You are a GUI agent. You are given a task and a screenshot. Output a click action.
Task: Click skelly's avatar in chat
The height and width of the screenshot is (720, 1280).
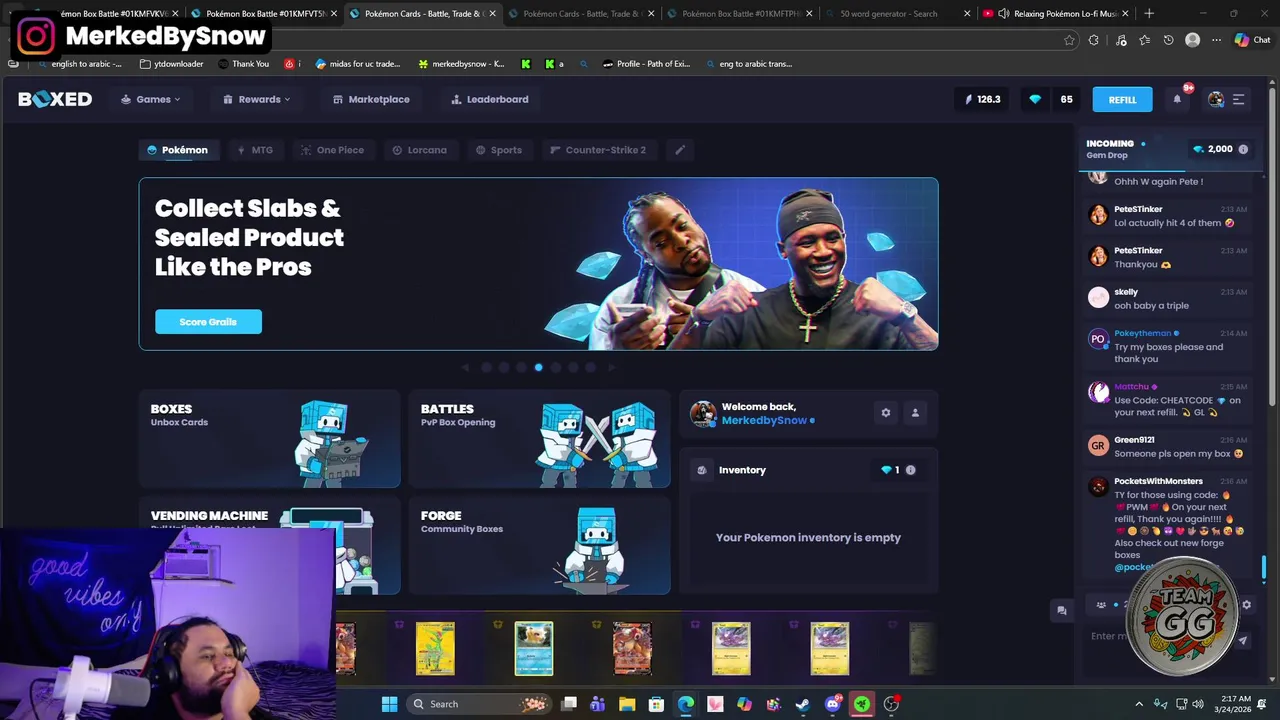(x=1098, y=298)
